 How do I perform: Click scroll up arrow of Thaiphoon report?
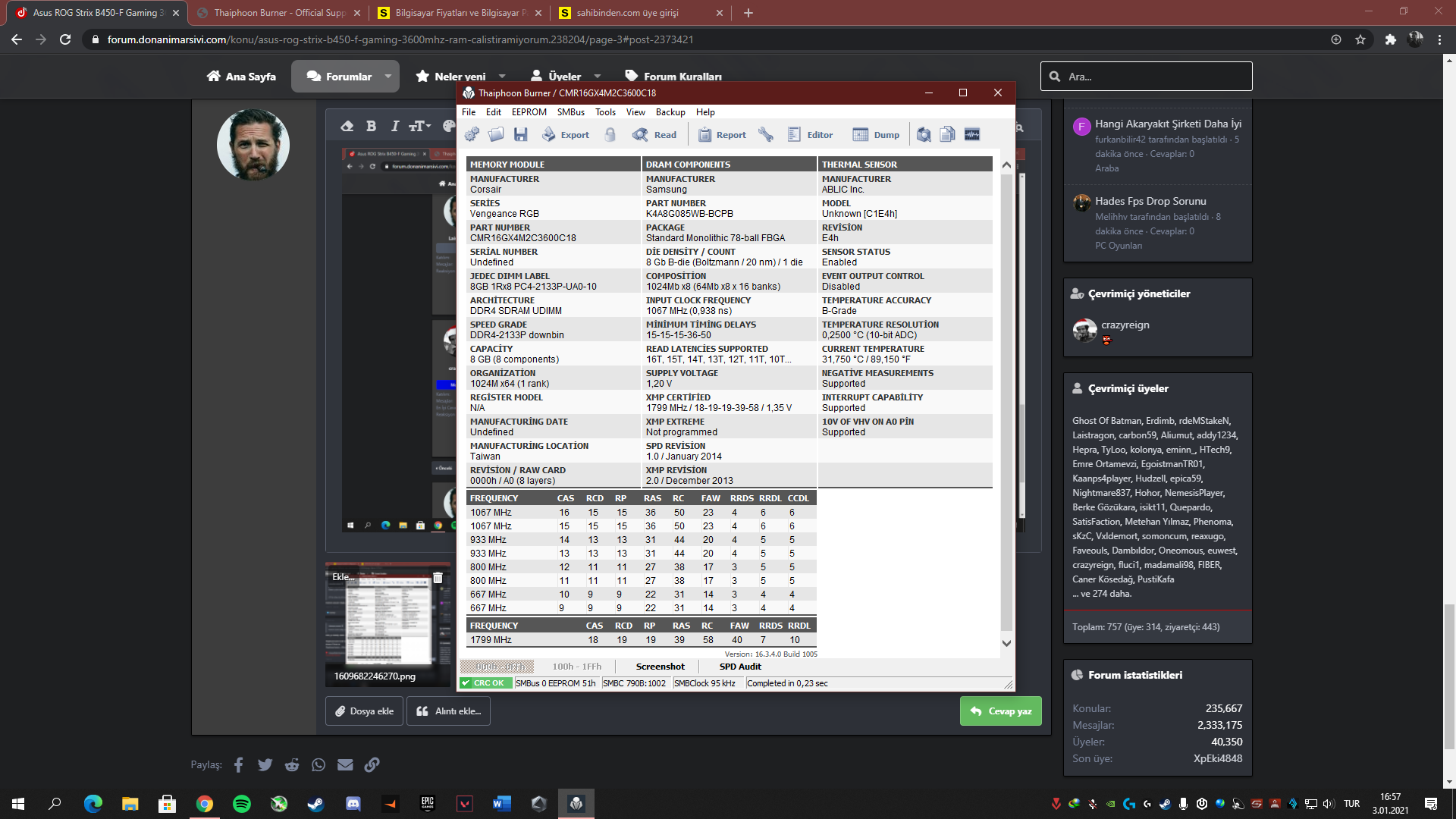pyautogui.click(x=1006, y=165)
